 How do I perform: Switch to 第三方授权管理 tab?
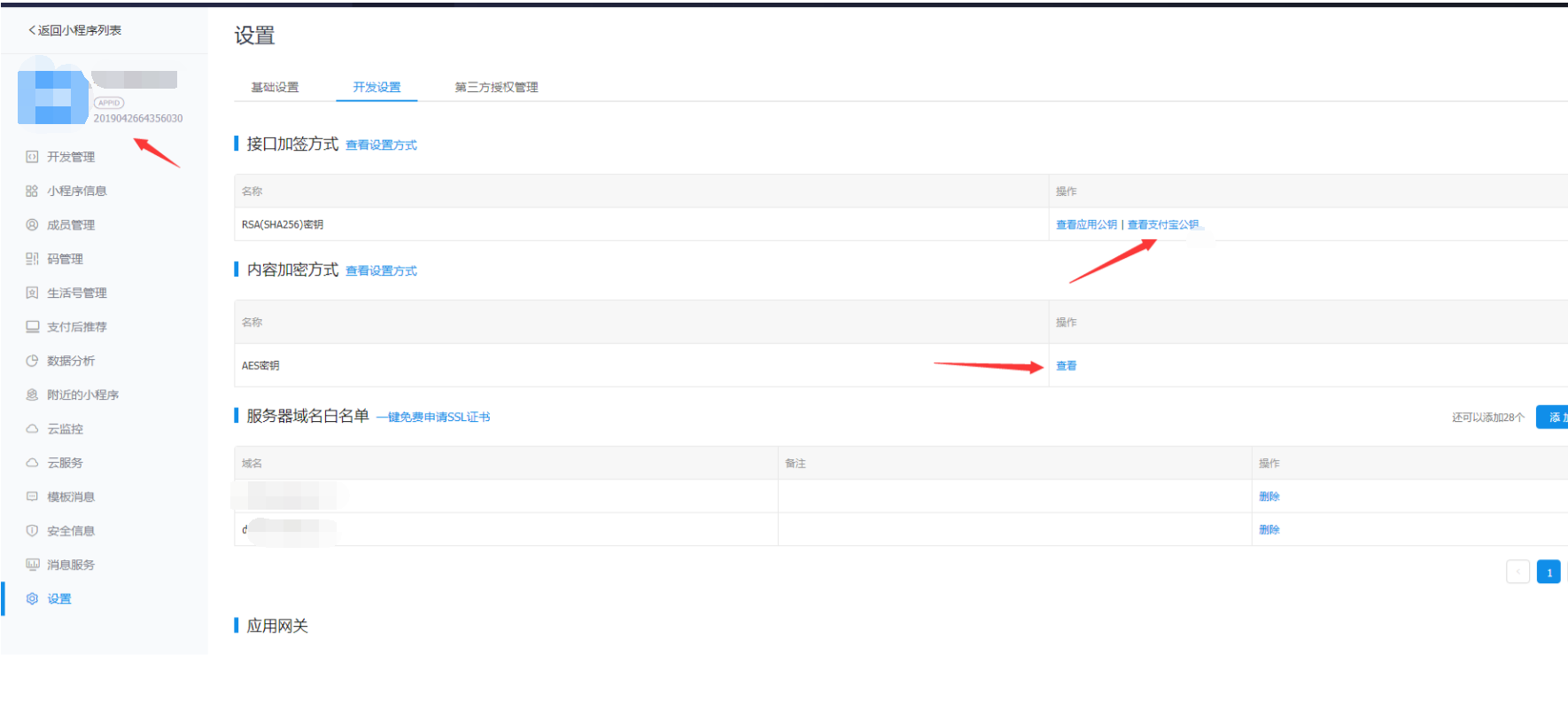[496, 87]
